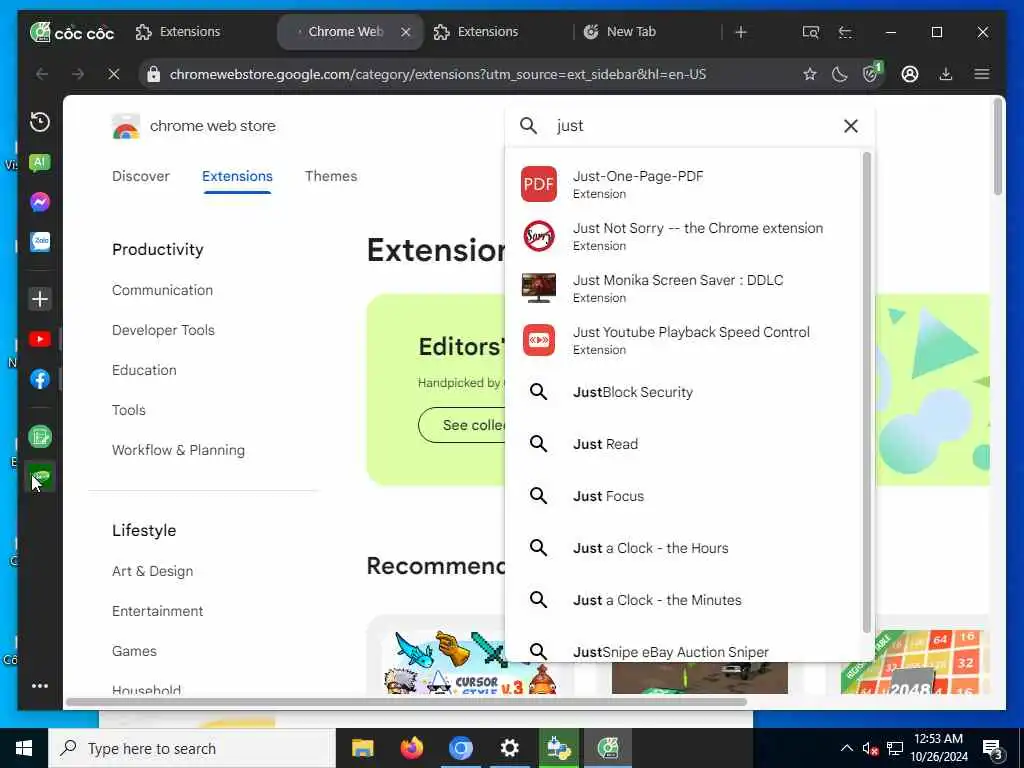Open the user profile icon

point(910,74)
